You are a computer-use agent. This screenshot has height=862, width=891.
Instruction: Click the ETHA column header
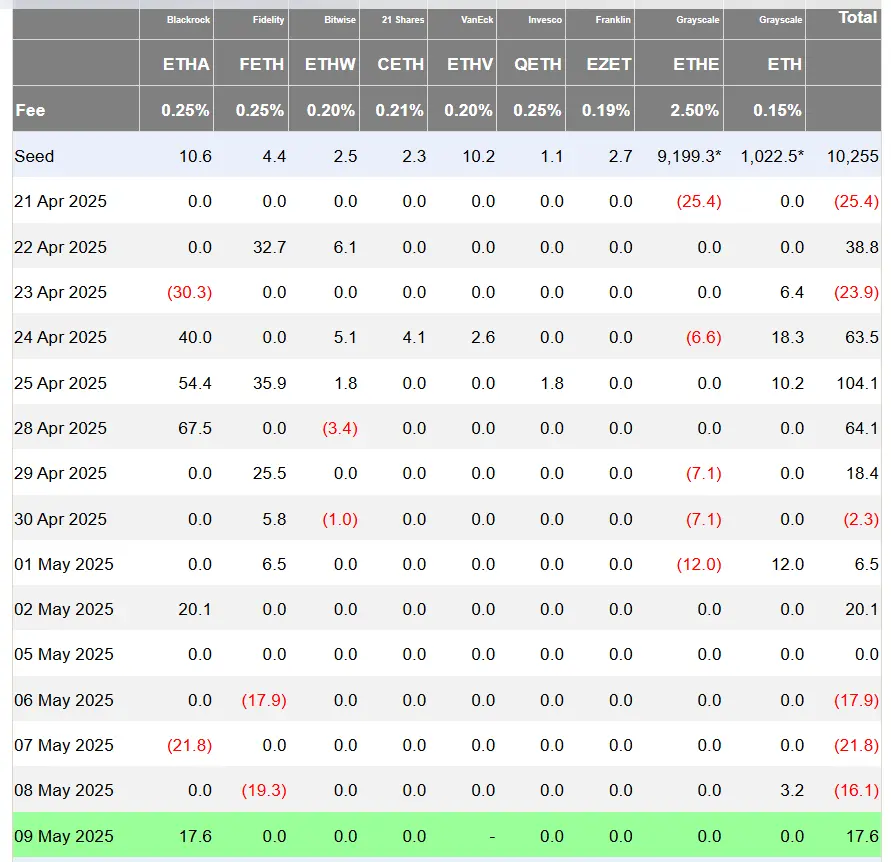[x=186, y=64]
